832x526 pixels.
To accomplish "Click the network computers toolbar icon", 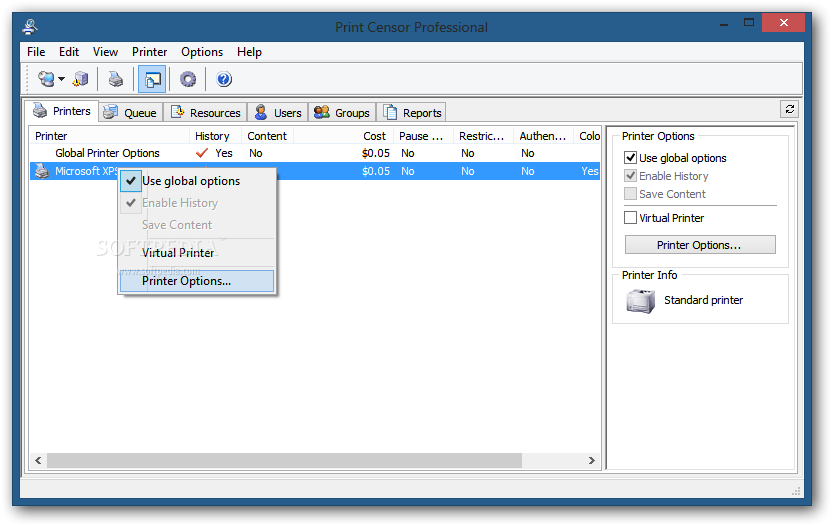I will click(x=46, y=79).
